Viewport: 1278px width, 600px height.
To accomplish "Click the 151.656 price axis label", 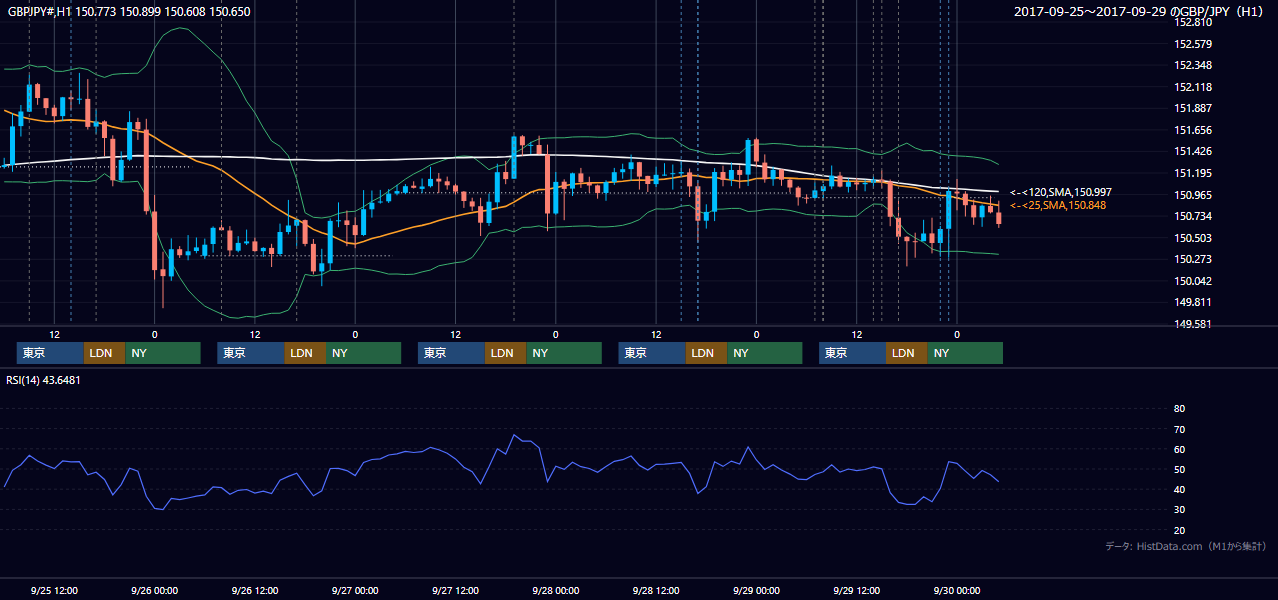I will coord(1193,130).
